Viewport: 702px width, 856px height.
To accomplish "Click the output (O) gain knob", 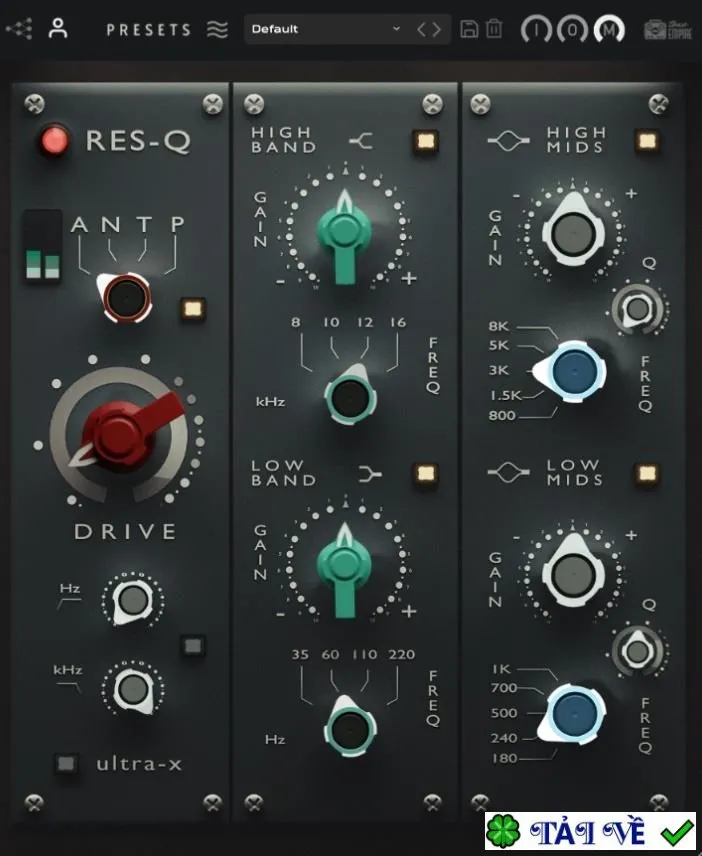I will [x=572, y=29].
